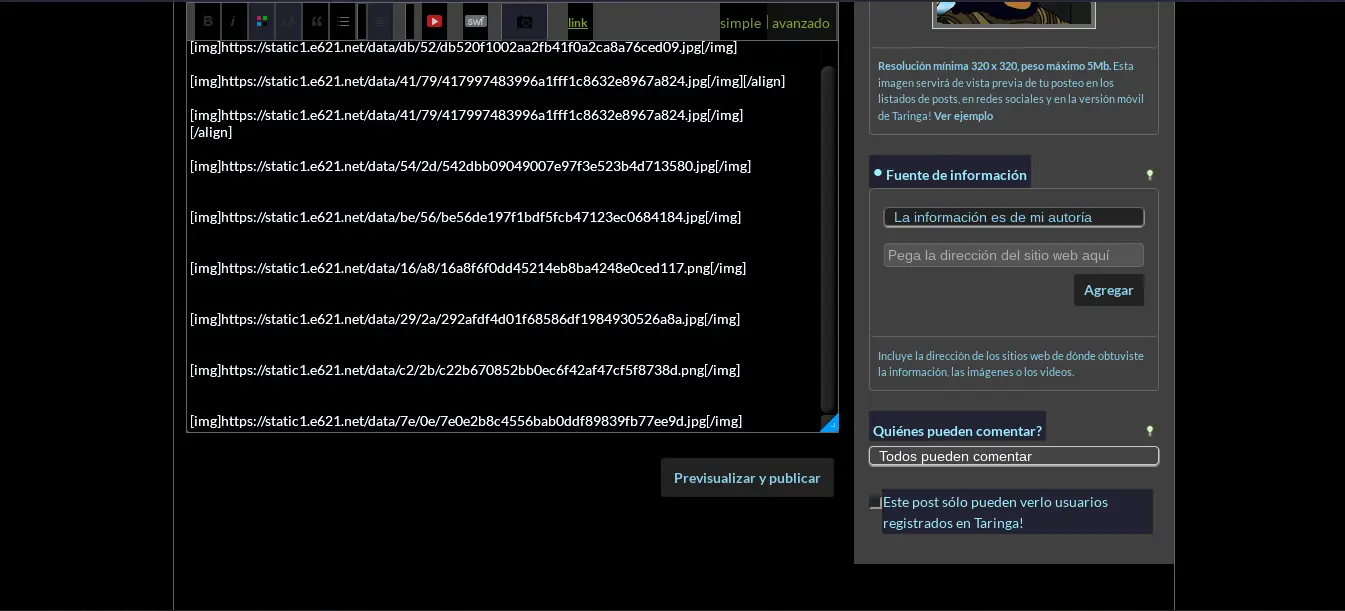
Task: Show the help bulb next to Fuente de información
Action: coord(1150,175)
